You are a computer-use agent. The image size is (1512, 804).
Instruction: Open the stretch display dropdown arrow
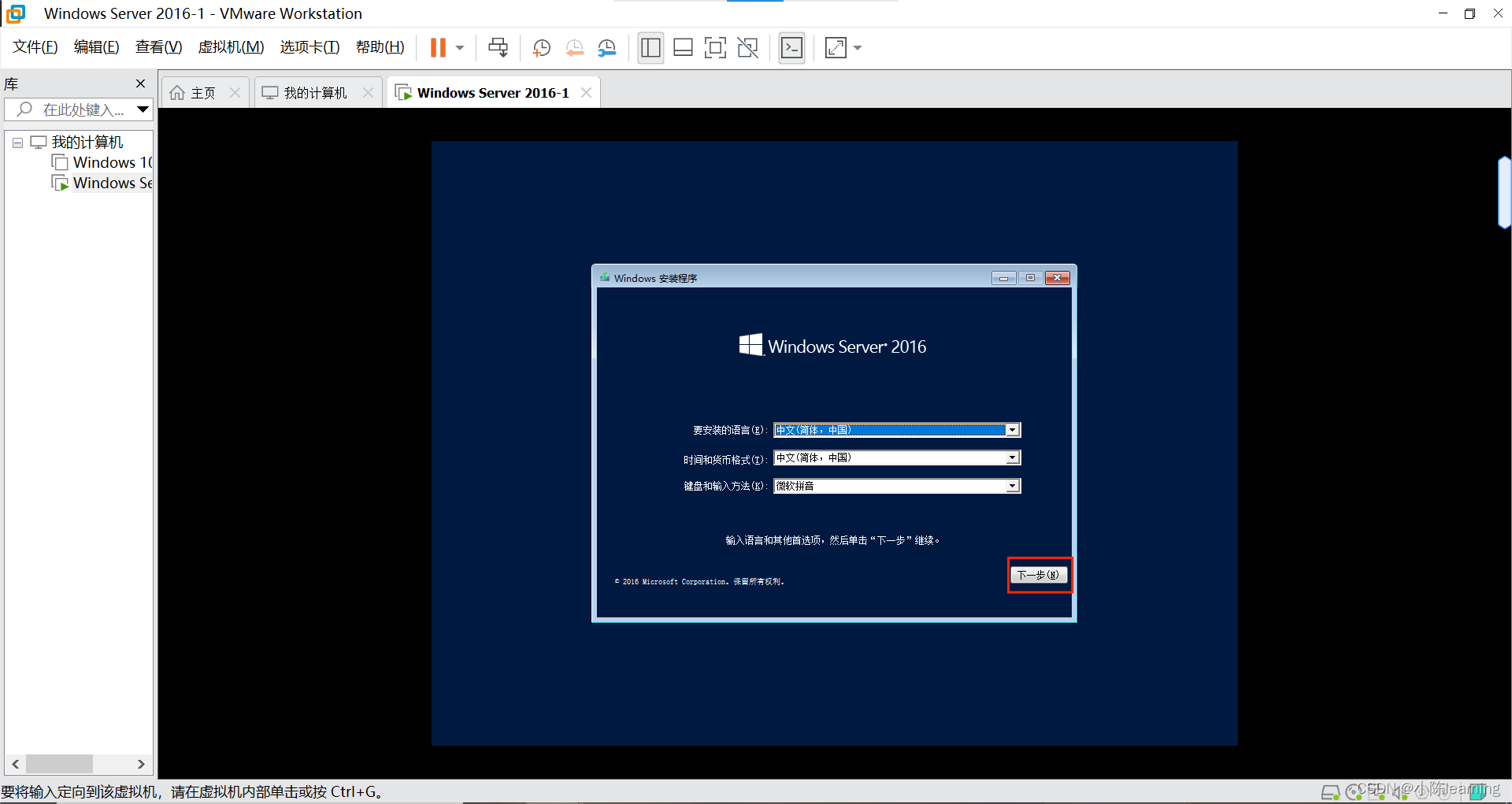click(858, 48)
